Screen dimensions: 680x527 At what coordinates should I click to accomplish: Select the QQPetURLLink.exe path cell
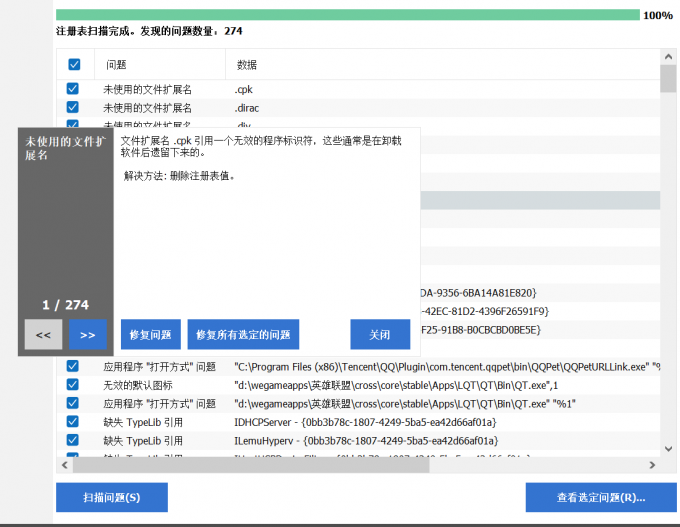[447, 367]
